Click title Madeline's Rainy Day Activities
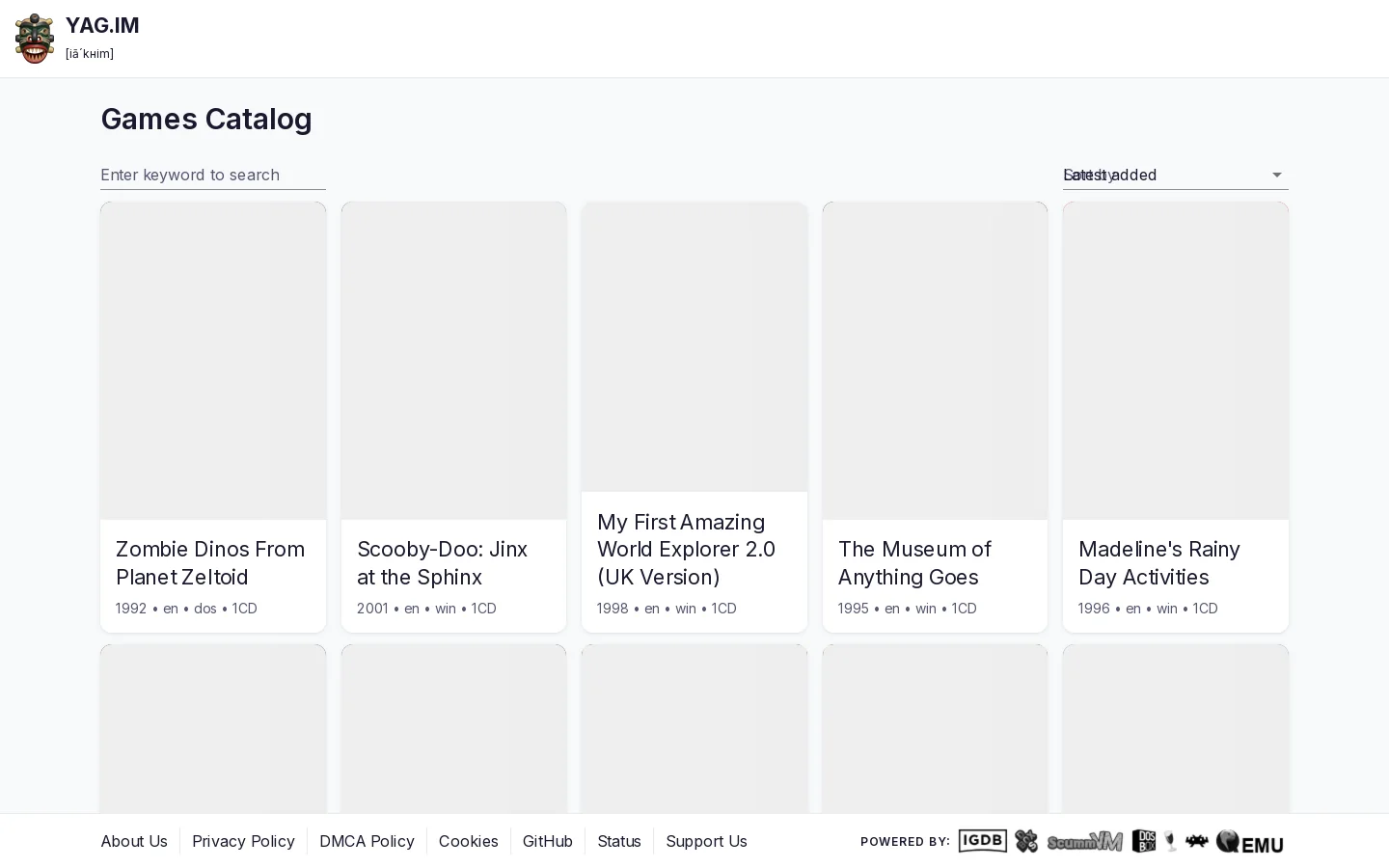The width and height of the screenshot is (1389, 868). 1159,563
